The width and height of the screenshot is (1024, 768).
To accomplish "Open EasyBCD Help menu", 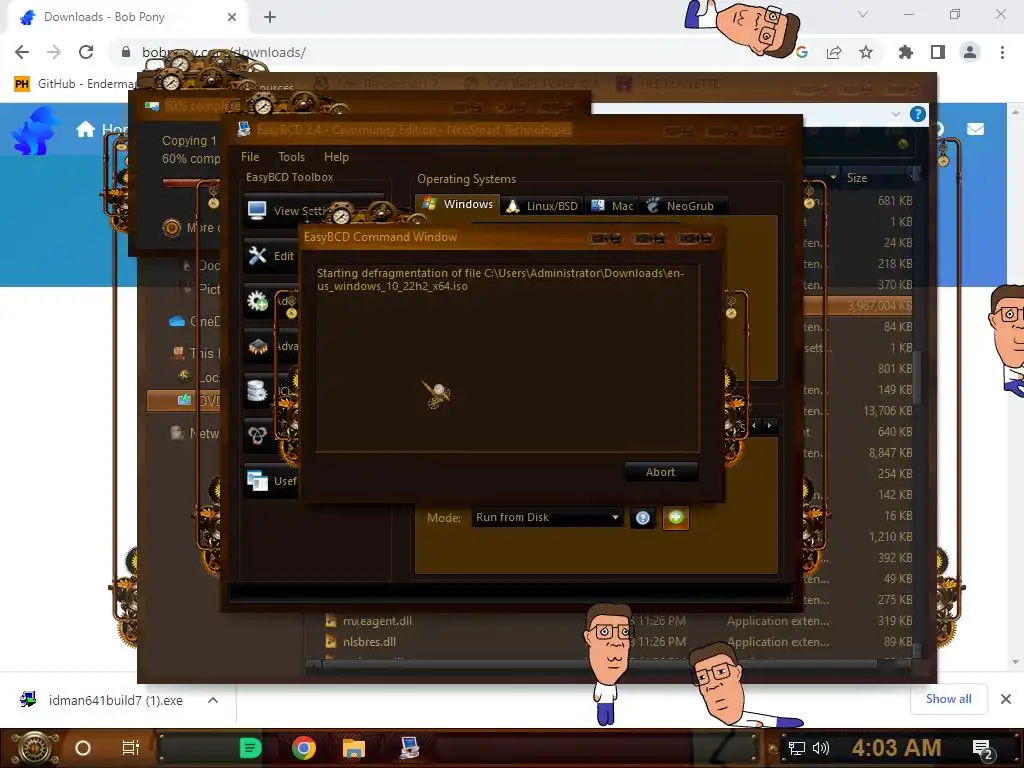I will click(336, 157).
